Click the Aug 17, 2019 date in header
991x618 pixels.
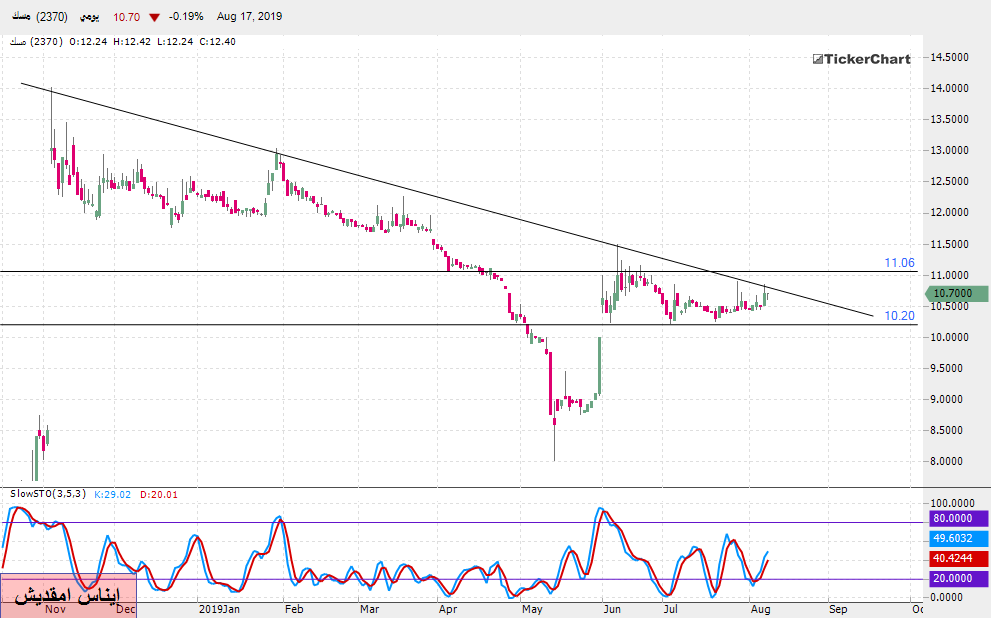point(250,17)
